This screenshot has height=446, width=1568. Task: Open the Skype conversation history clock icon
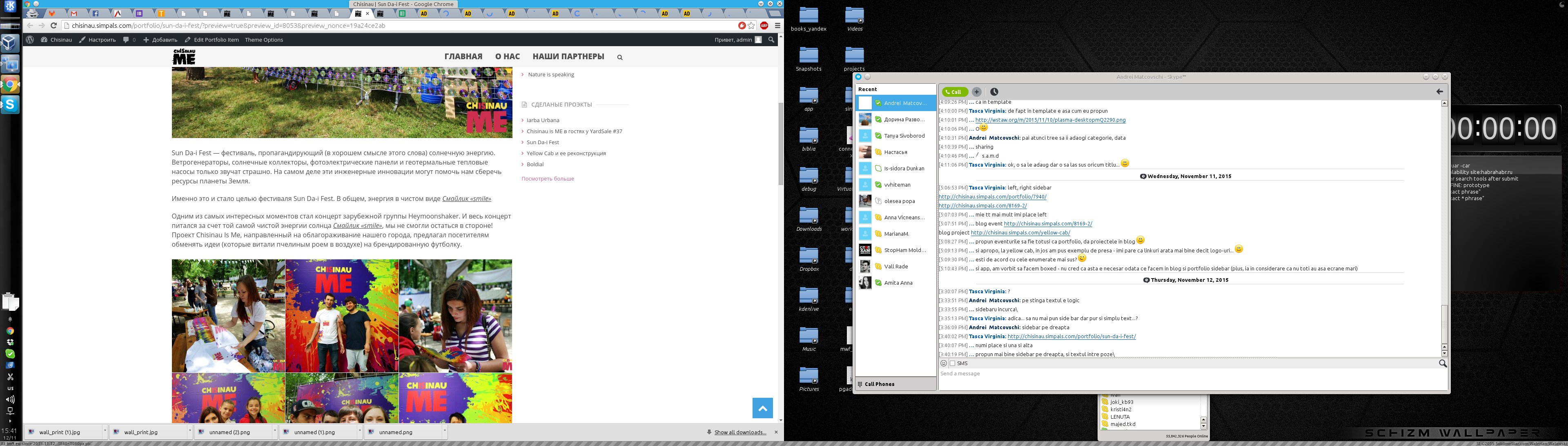994,92
